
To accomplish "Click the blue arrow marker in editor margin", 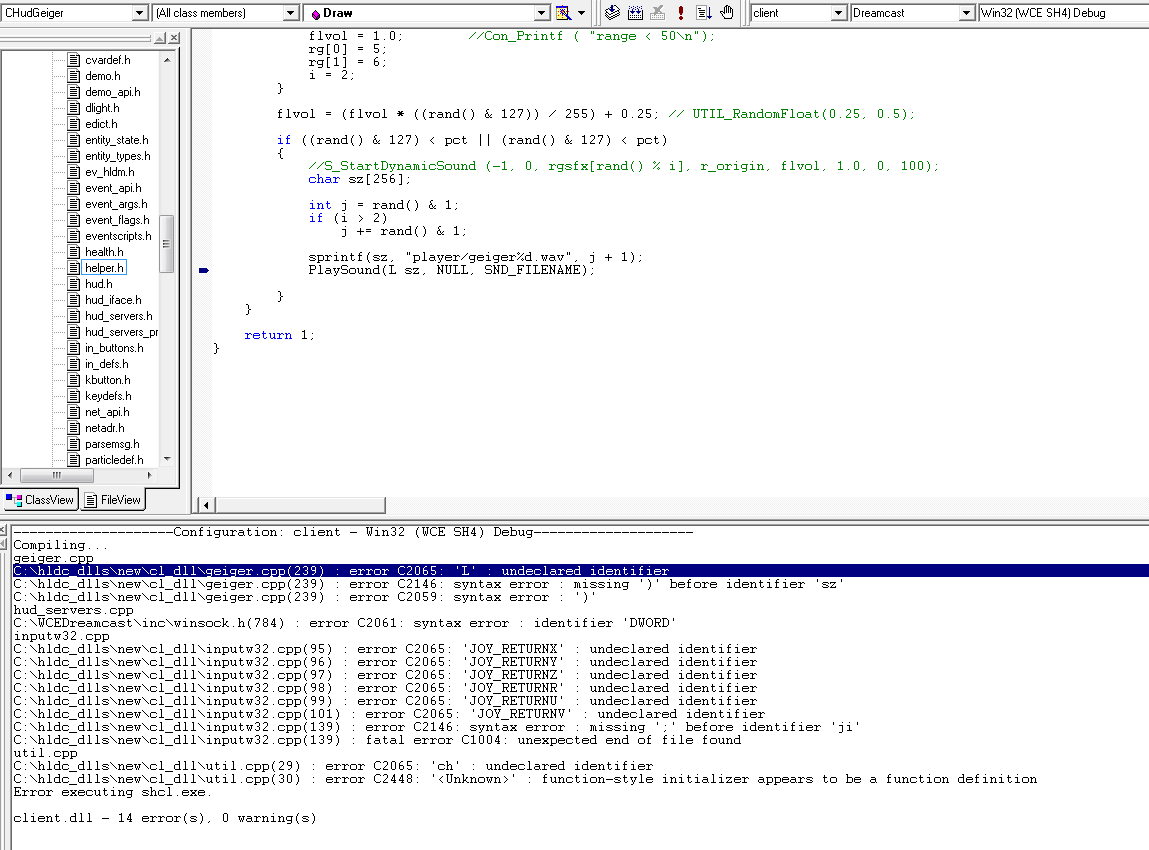I will (x=204, y=270).
